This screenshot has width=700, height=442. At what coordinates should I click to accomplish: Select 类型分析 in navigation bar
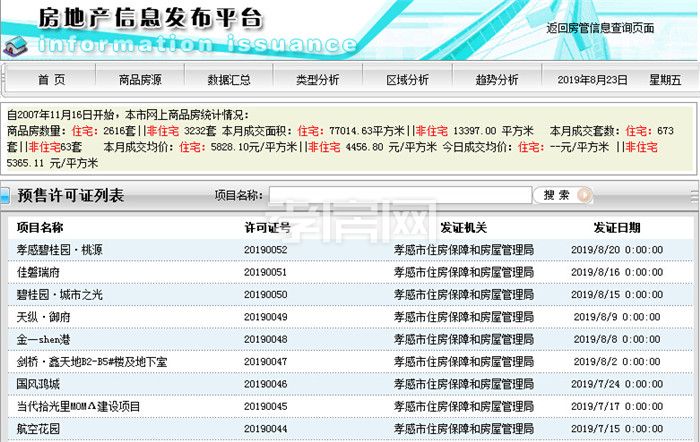tap(318, 80)
